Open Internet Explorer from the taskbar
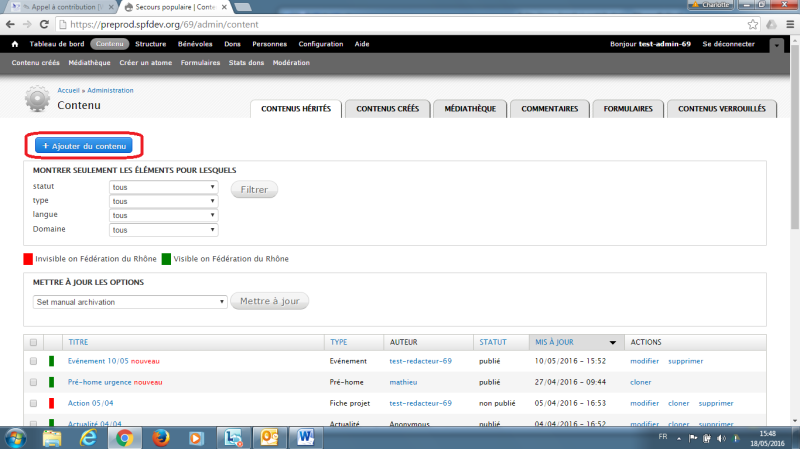 coord(88,437)
